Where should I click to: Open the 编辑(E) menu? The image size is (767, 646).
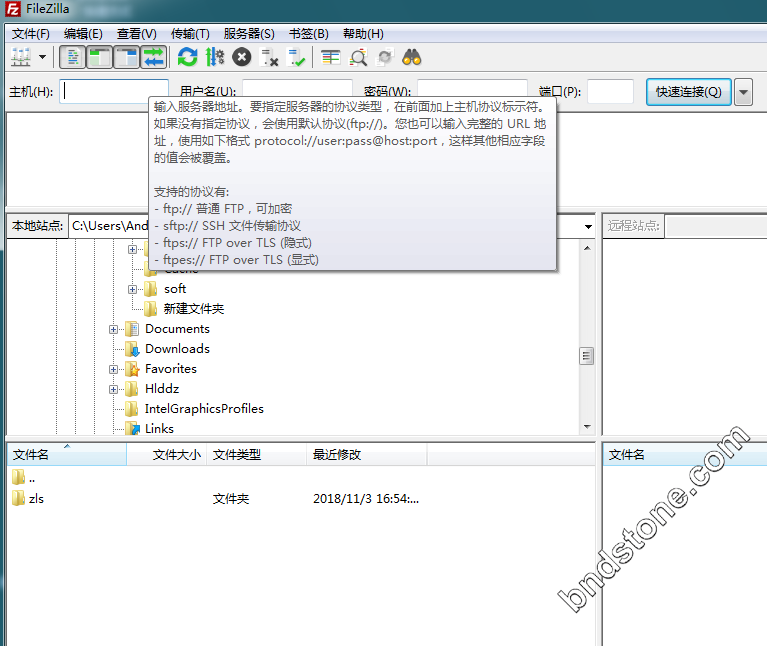(x=83, y=34)
